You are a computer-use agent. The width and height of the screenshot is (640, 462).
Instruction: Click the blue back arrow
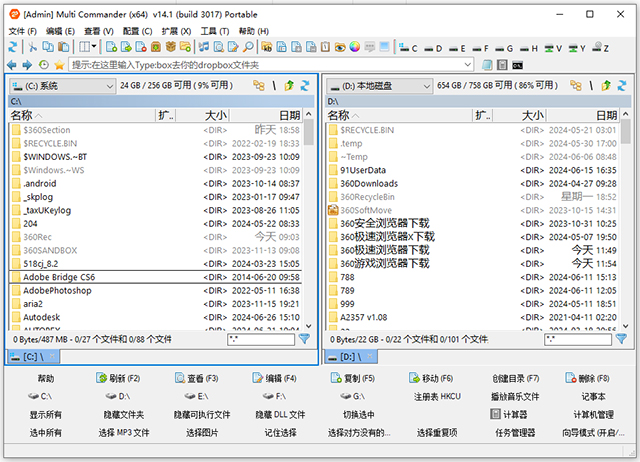(x=12, y=65)
